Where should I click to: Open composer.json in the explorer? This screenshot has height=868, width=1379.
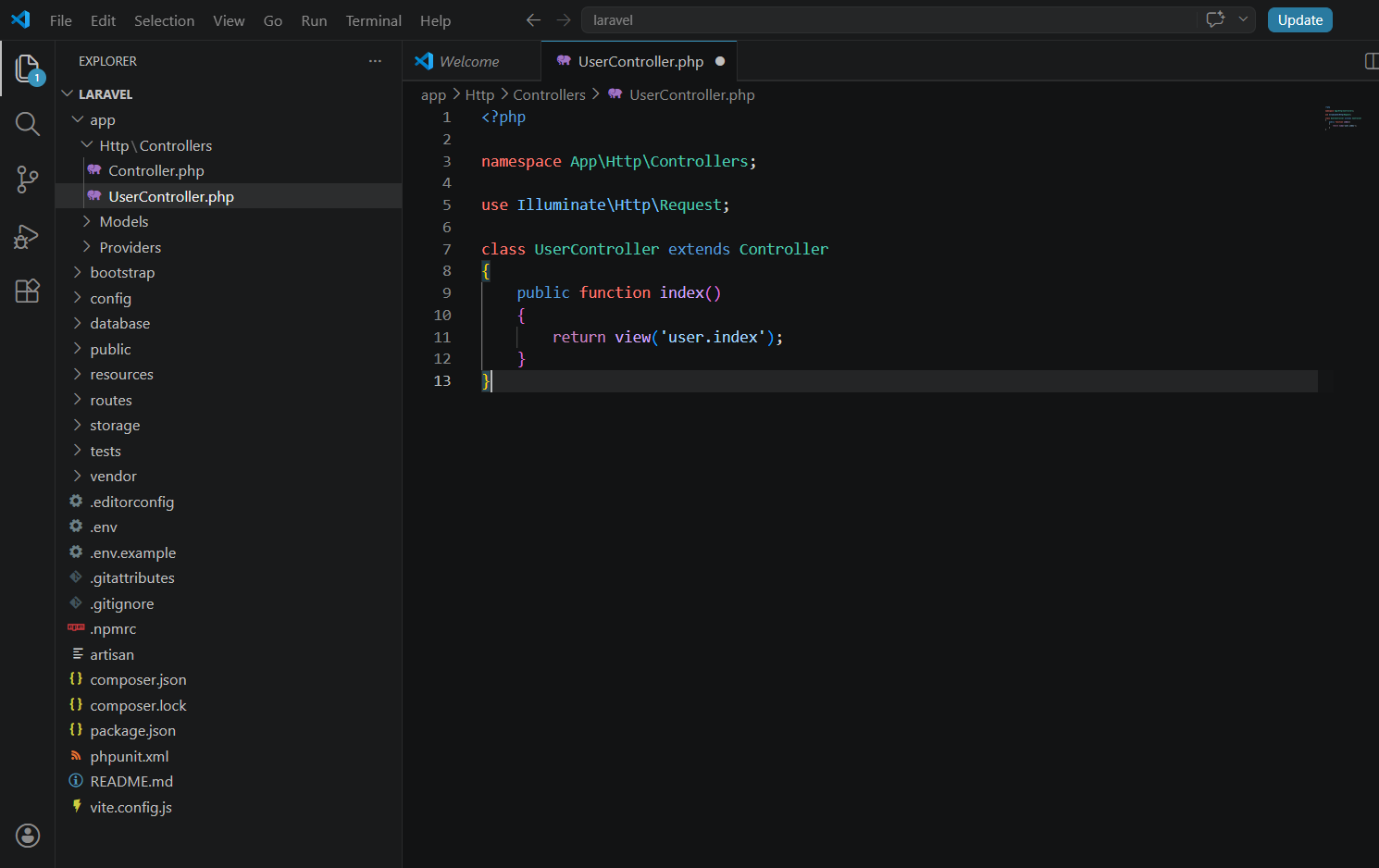(x=229, y=679)
